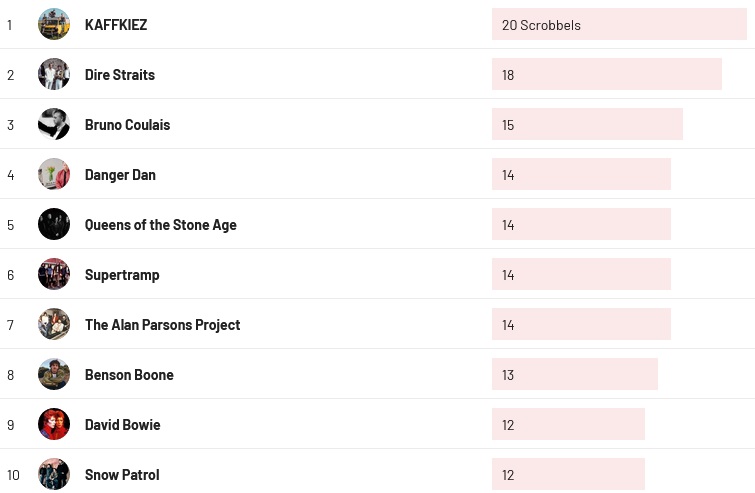The height and width of the screenshot is (493, 755).
Task: Click Danger Dan avatar picture
Action: click(x=54, y=174)
